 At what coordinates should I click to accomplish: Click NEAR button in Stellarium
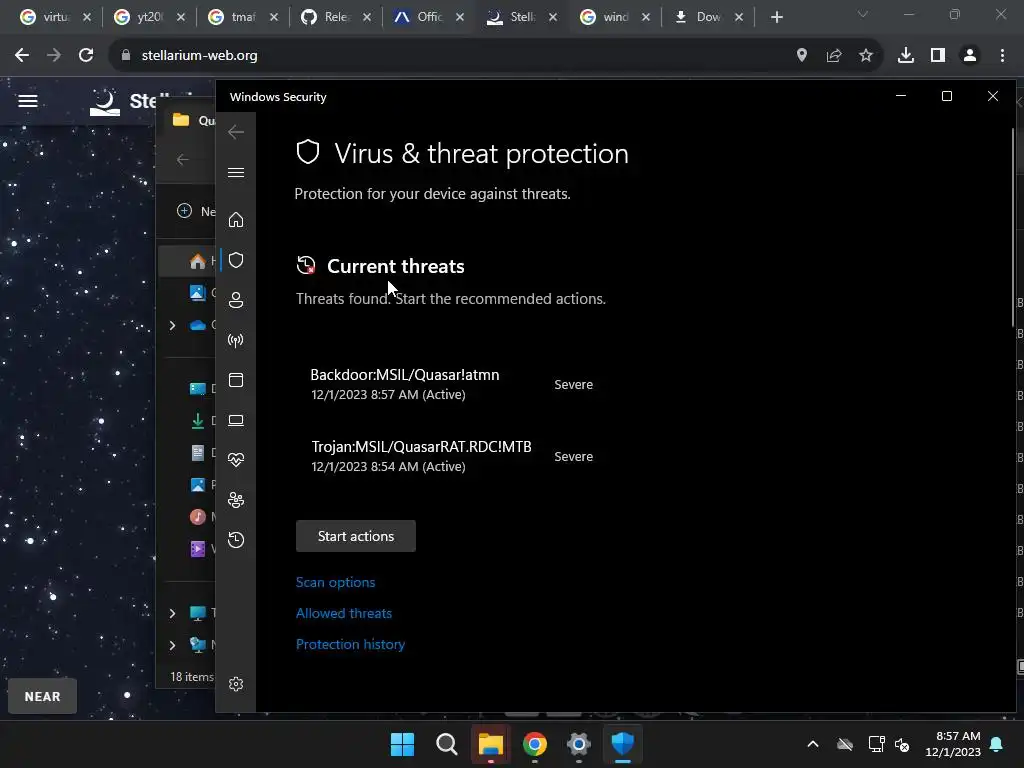[x=42, y=696]
